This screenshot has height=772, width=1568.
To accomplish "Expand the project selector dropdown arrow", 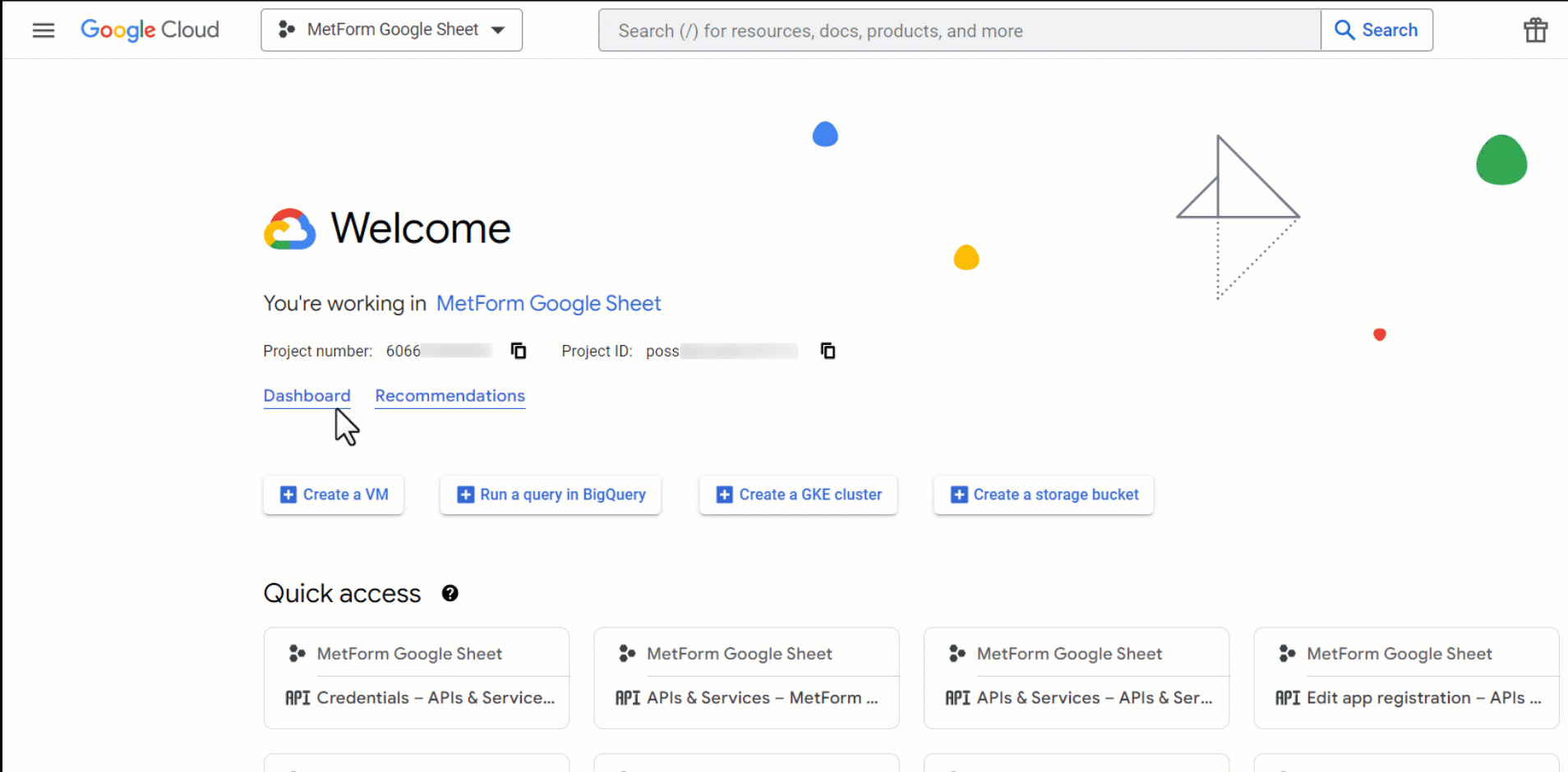I will click(x=499, y=30).
